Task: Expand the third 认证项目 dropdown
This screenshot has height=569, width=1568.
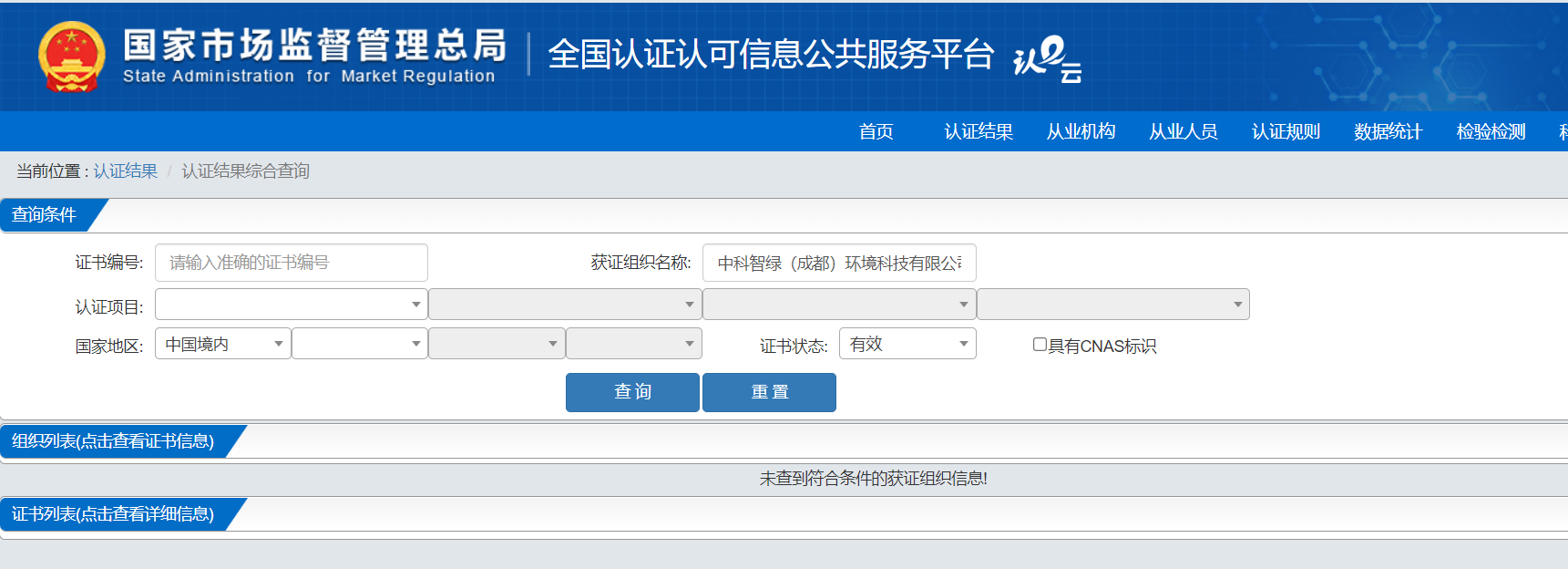Action: (x=839, y=304)
